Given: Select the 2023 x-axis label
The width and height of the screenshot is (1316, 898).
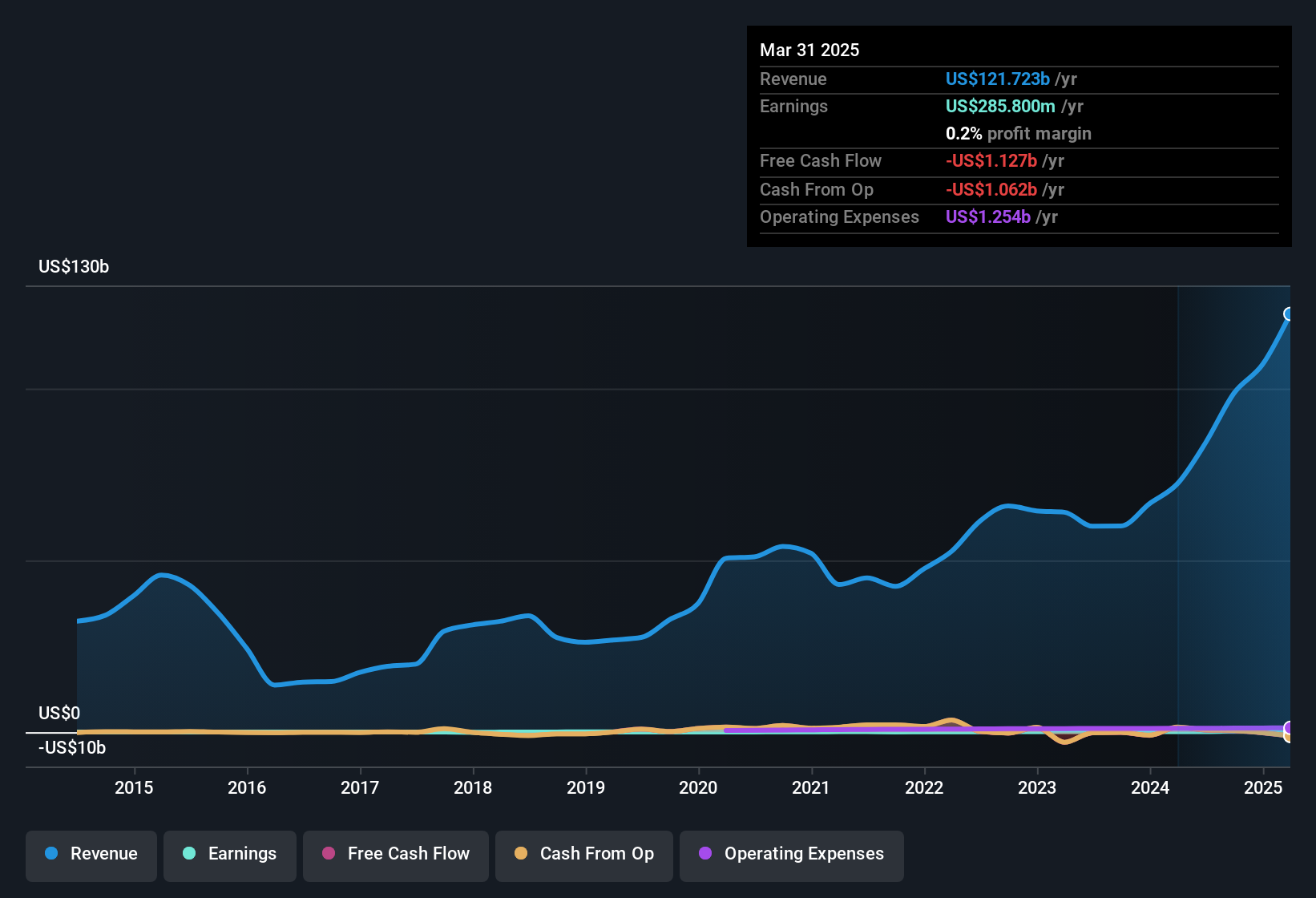Looking at the screenshot, I should coord(1037,787).
